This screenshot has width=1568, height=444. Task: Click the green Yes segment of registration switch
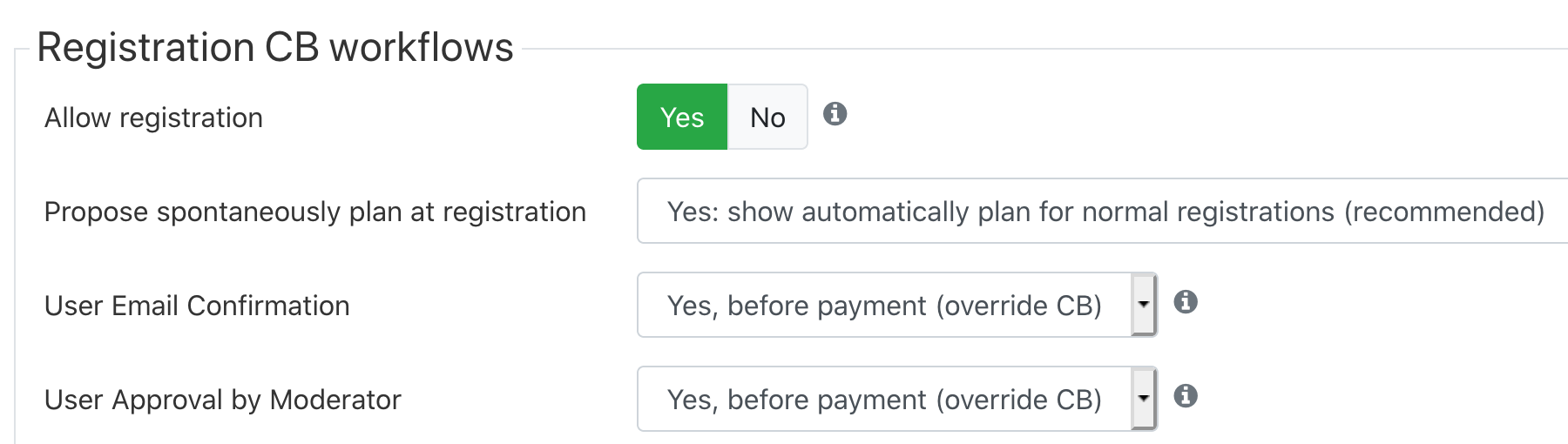coord(682,117)
